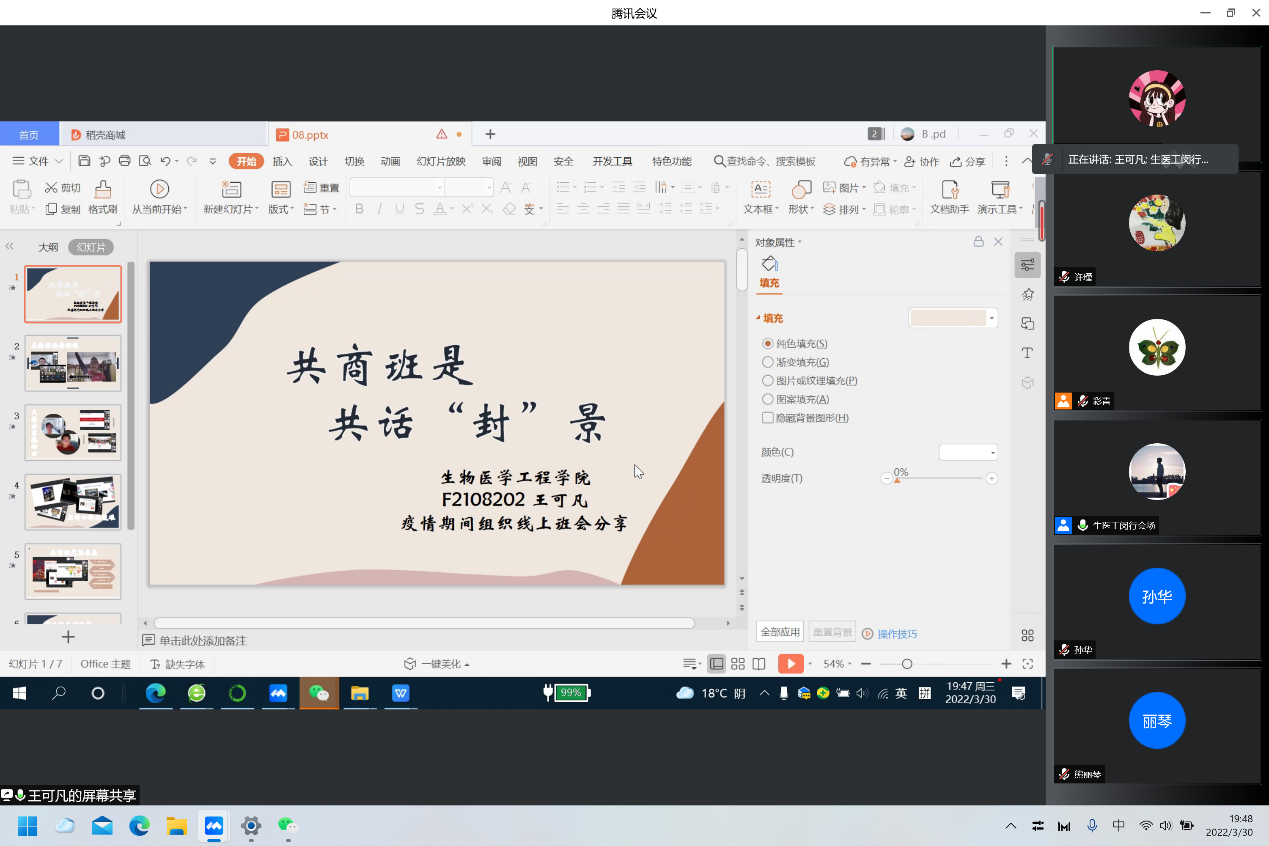Click the save icon in quick toolbar
Screen dimensions: 1269x846
(85, 161)
